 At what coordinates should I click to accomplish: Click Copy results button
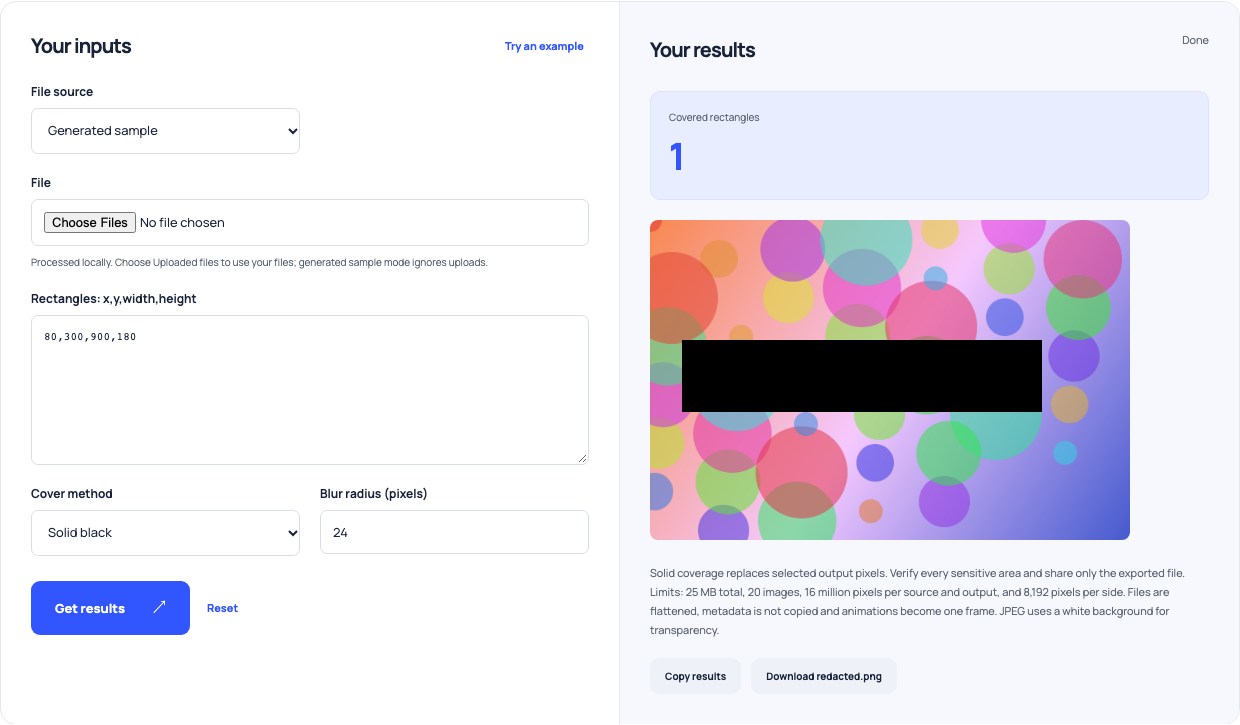[695, 676]
